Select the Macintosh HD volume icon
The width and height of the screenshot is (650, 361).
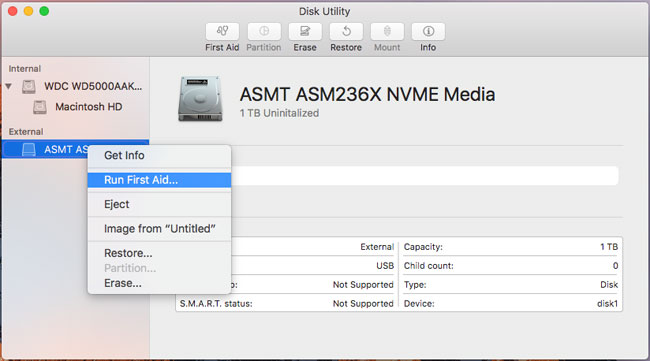point(40,107)
